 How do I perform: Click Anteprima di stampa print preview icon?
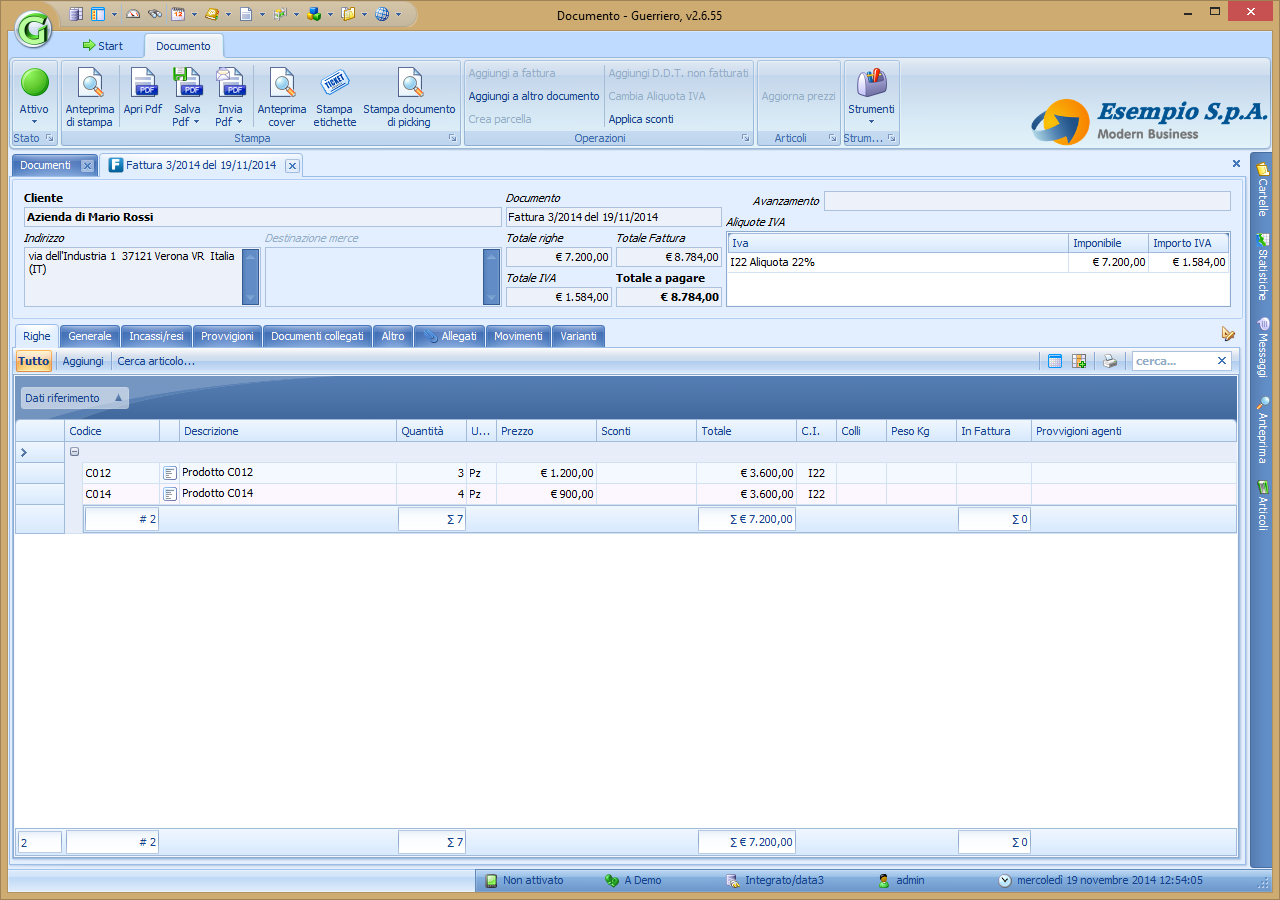90,82
